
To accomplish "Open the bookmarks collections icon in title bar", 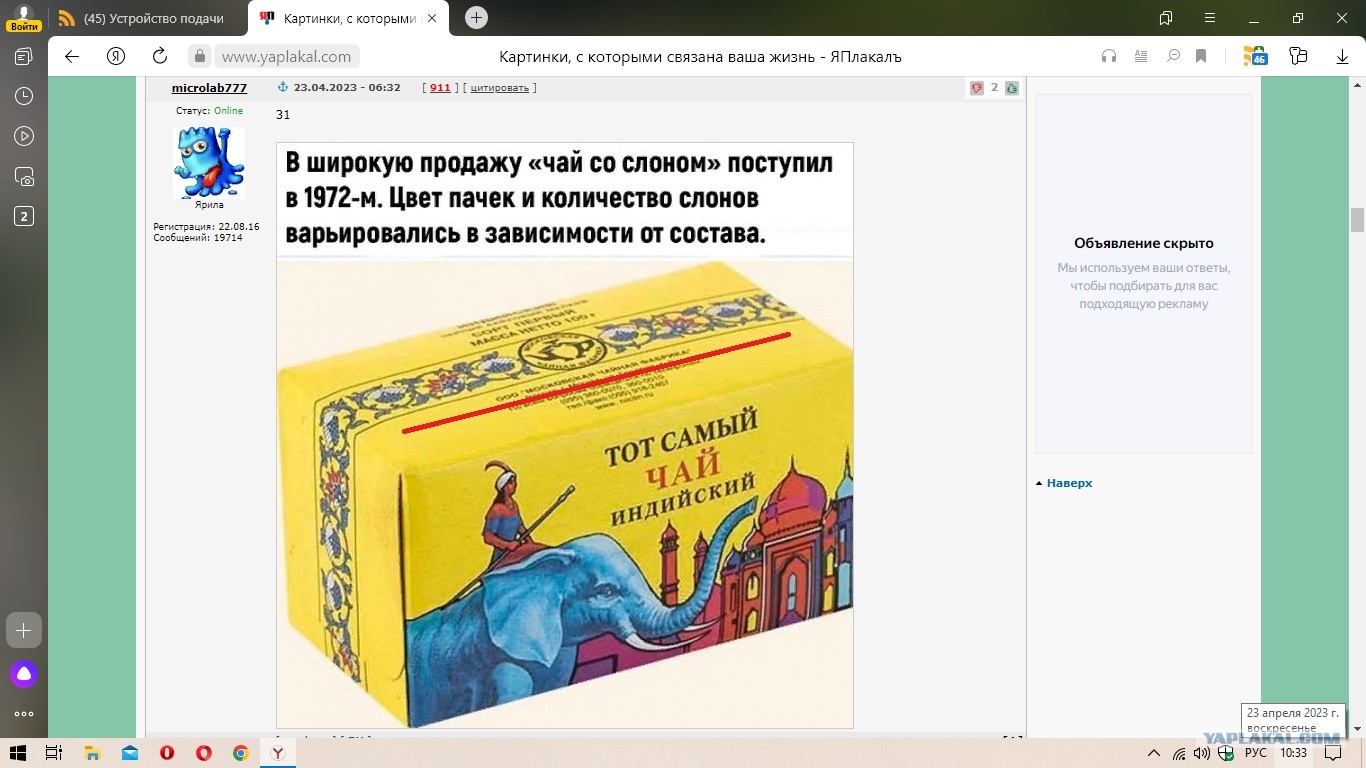I will pos(1166,18).
